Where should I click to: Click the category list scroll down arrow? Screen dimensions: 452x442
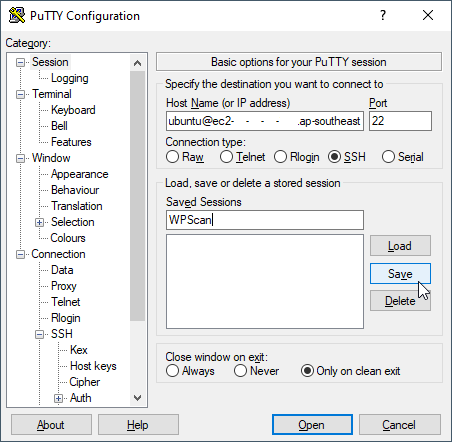[137, 398]
